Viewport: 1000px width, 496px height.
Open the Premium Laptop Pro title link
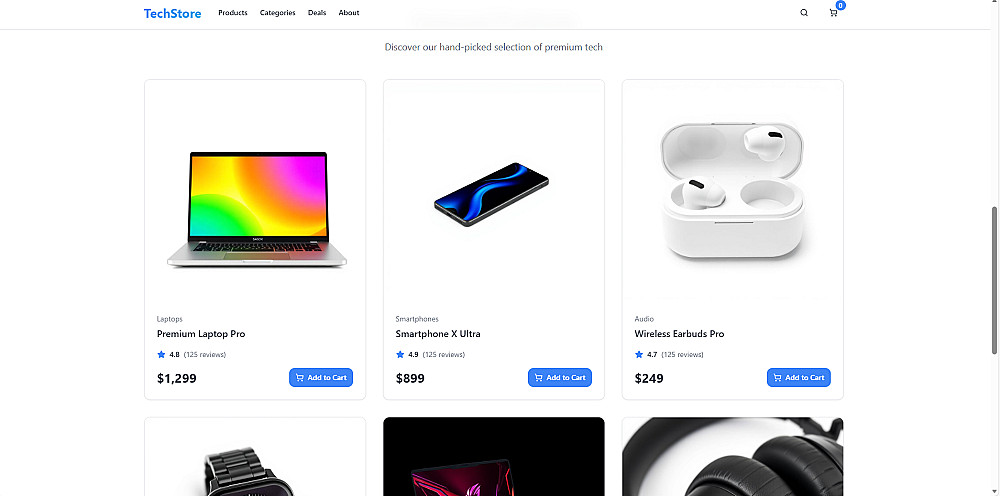[x=201, y=334]
